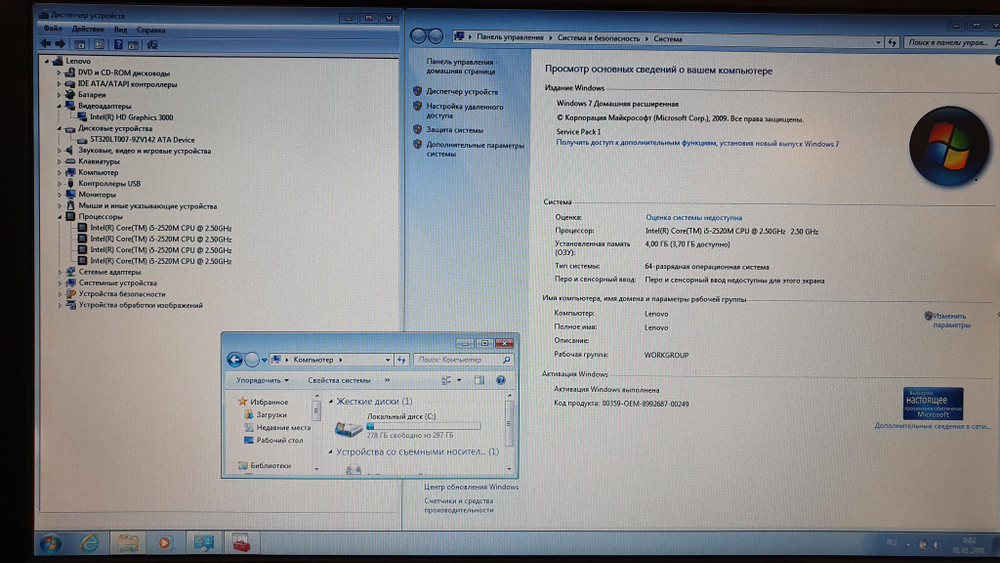Click Back button in Компьютер explorer window
The height and width of the screenshot is (563, 1000).
pyautogui.click(x=234, y=360)
